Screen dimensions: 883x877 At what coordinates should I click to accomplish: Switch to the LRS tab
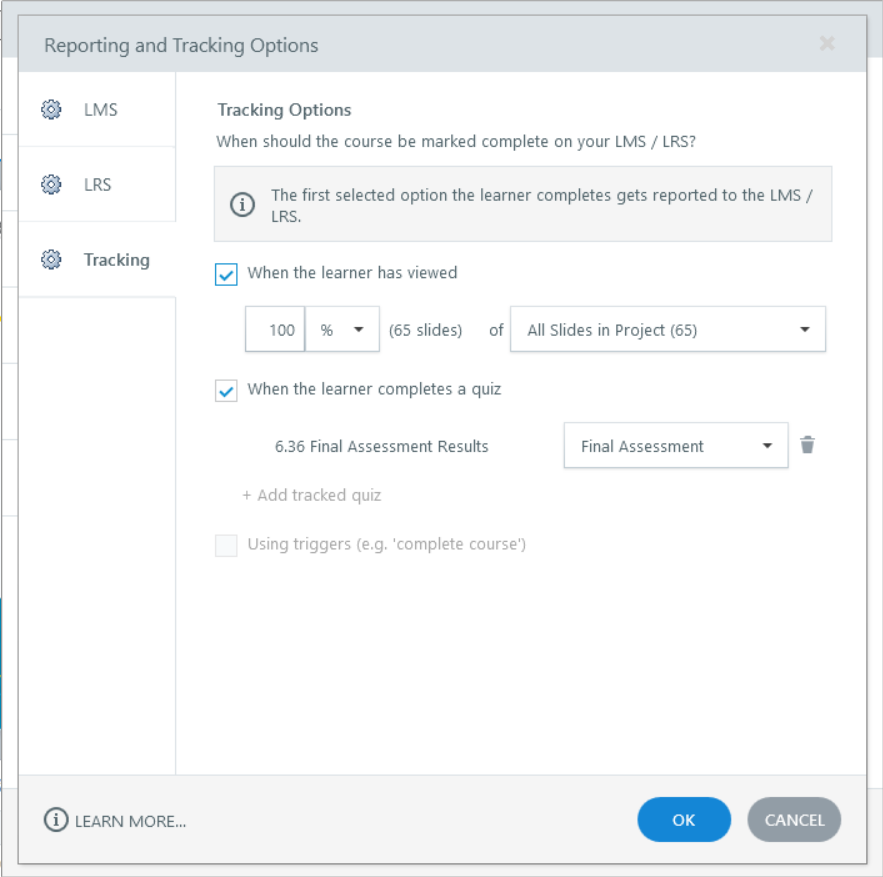click(98, 185)
